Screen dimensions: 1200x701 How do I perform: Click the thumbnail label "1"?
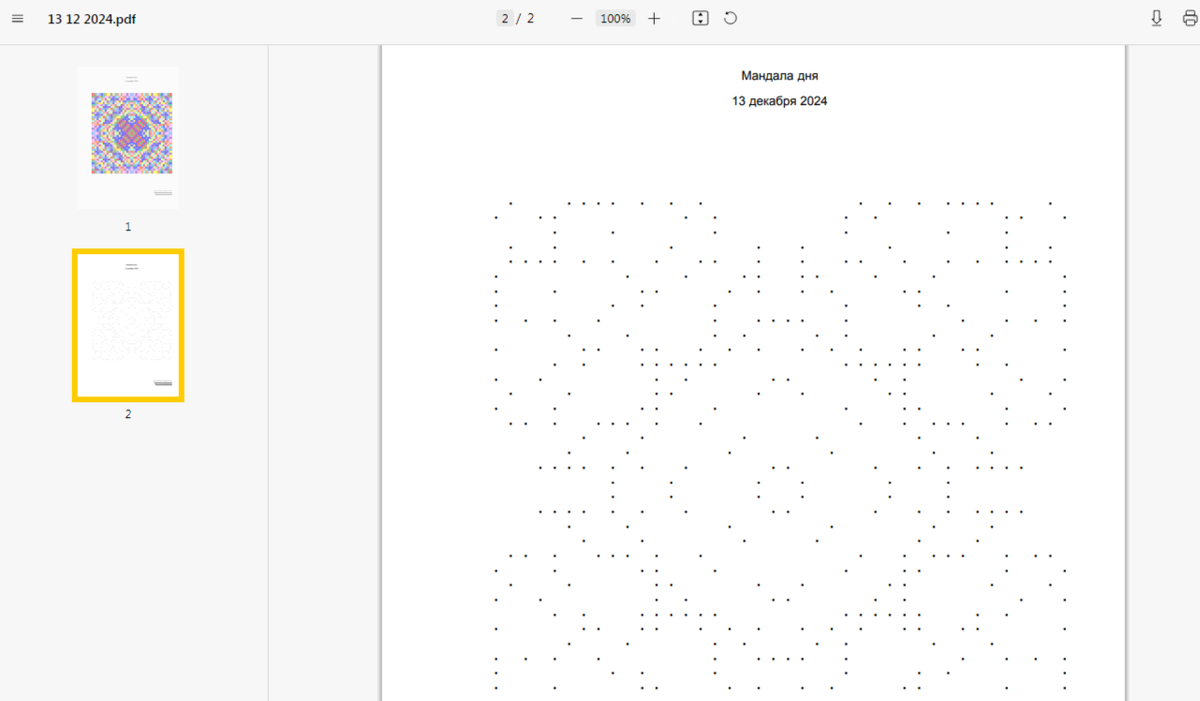tap(128, 227)
